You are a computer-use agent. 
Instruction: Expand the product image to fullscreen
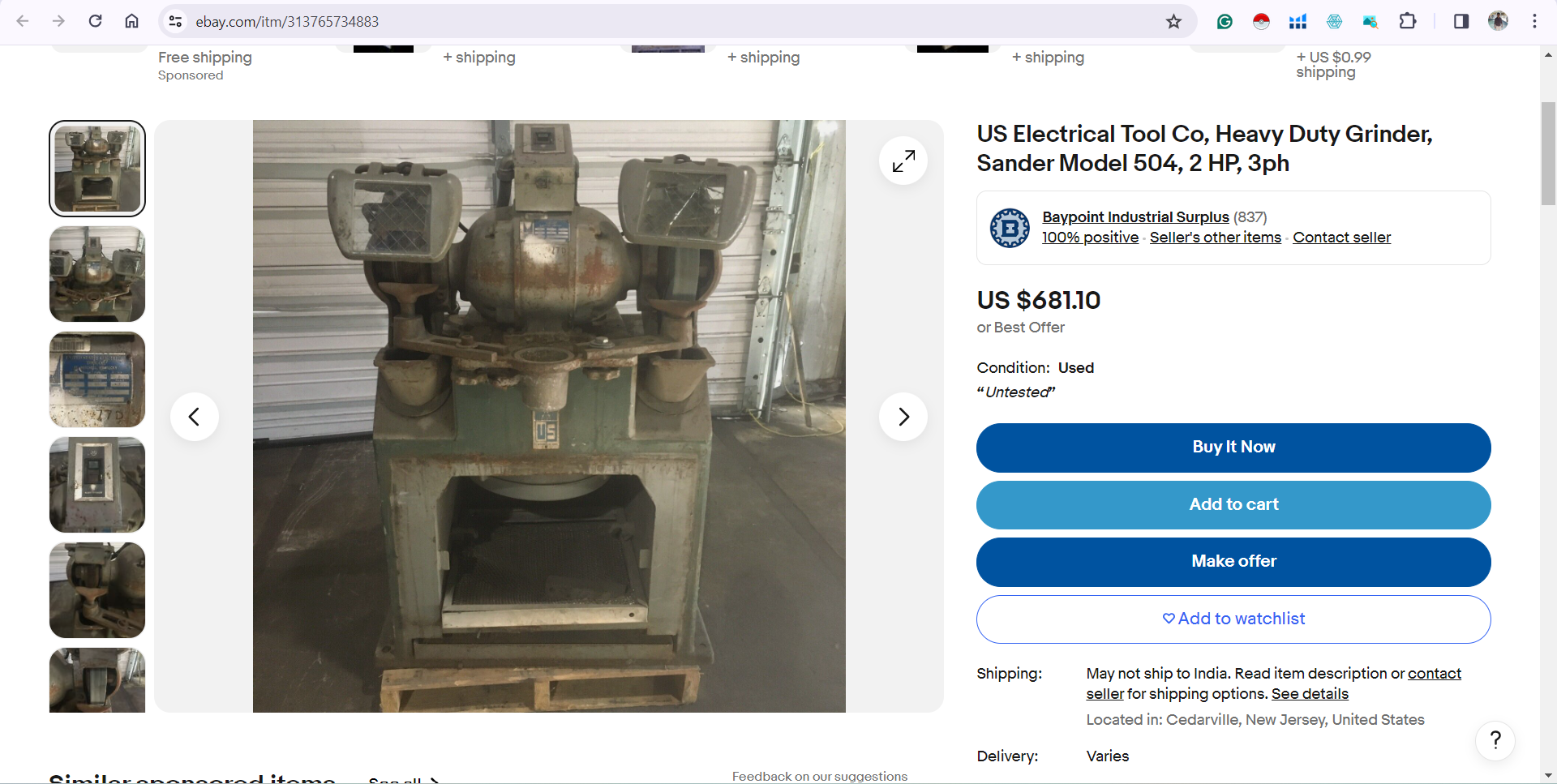point(903,161)
